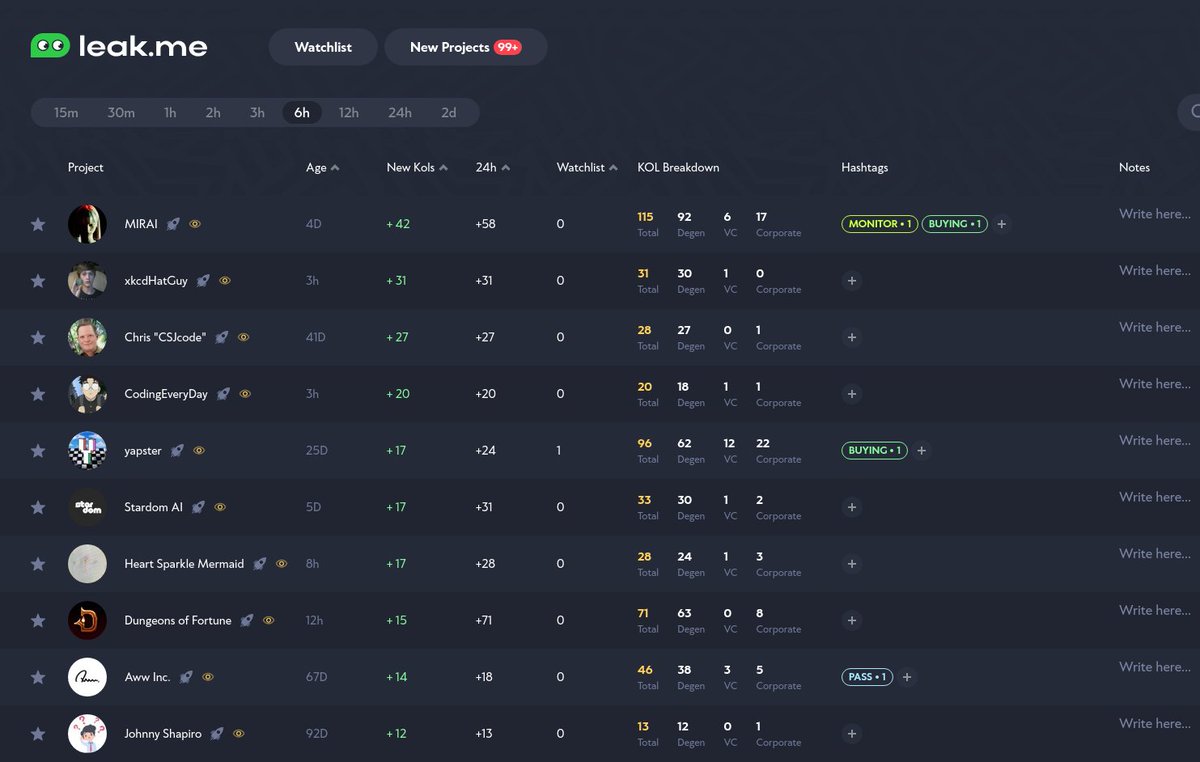This screenshot has width=1200, height=762.
Task: Sort table by Watchlist column
Action: pos(587,168)
